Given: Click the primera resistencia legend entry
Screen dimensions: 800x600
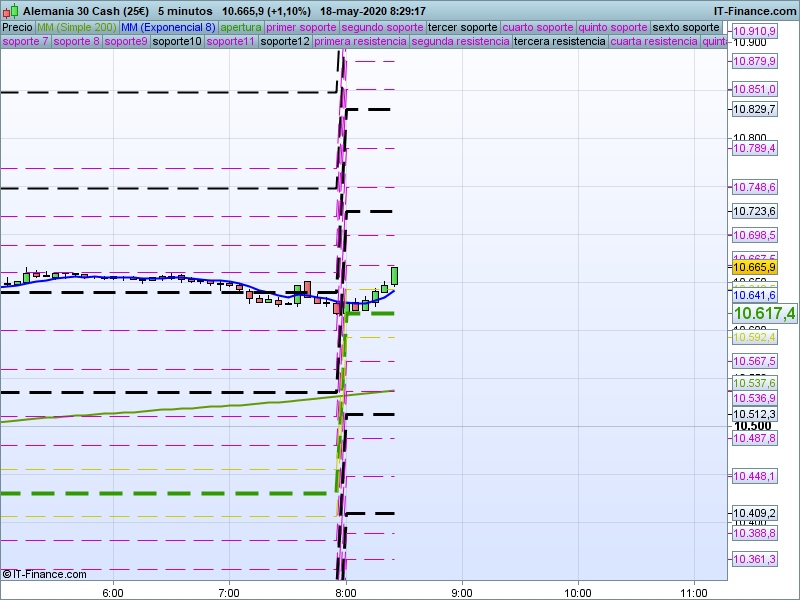Looking at the screenshot, I should click(360, 42).
